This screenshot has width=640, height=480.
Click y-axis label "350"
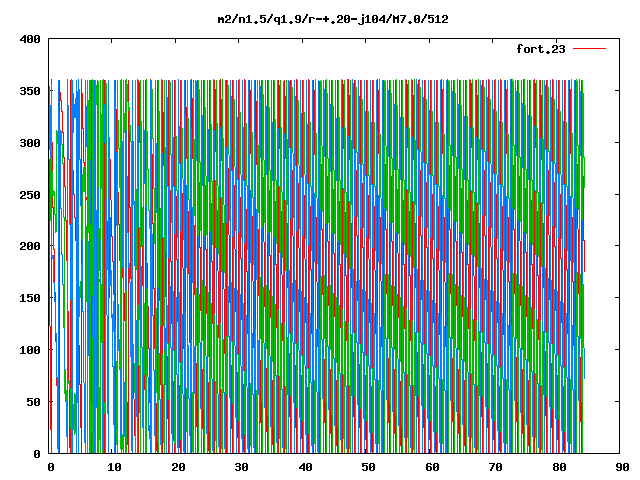[30, 91]
